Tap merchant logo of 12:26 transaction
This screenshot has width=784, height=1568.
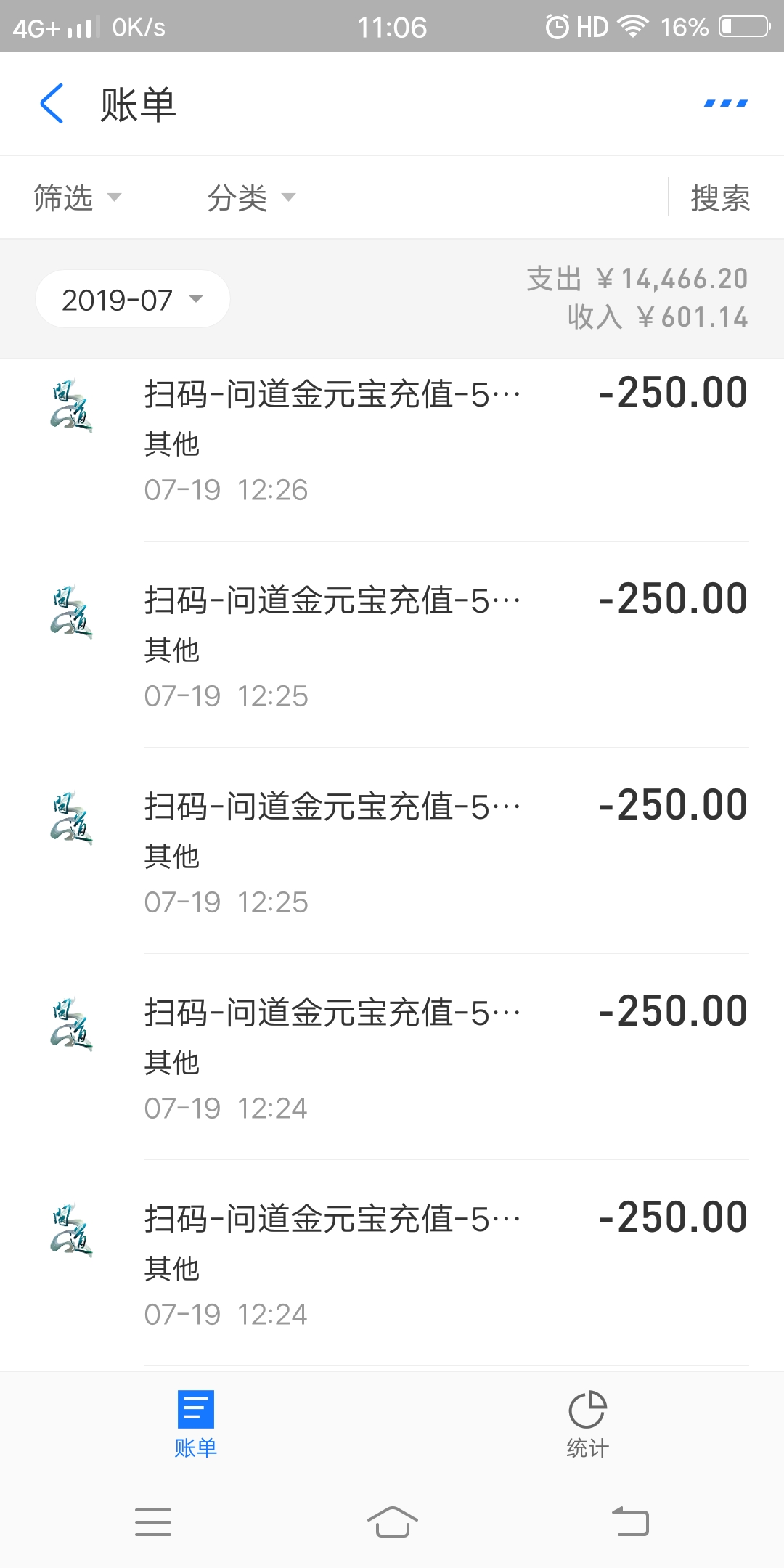(x=71, y=405)
